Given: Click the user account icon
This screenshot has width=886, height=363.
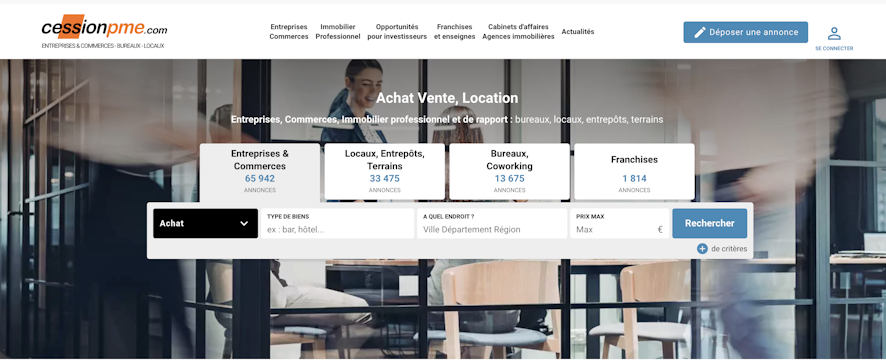Looking at the screenshot, I should [834, 34].
